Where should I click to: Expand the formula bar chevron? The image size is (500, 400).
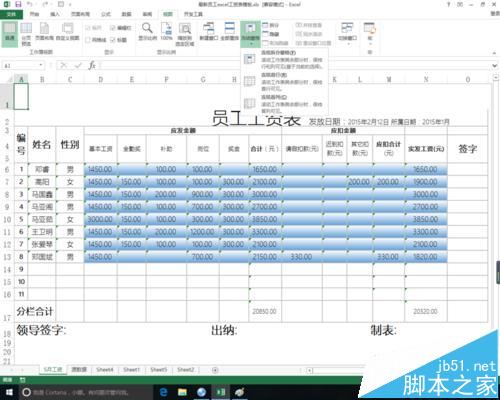click(x=495, y=66)
